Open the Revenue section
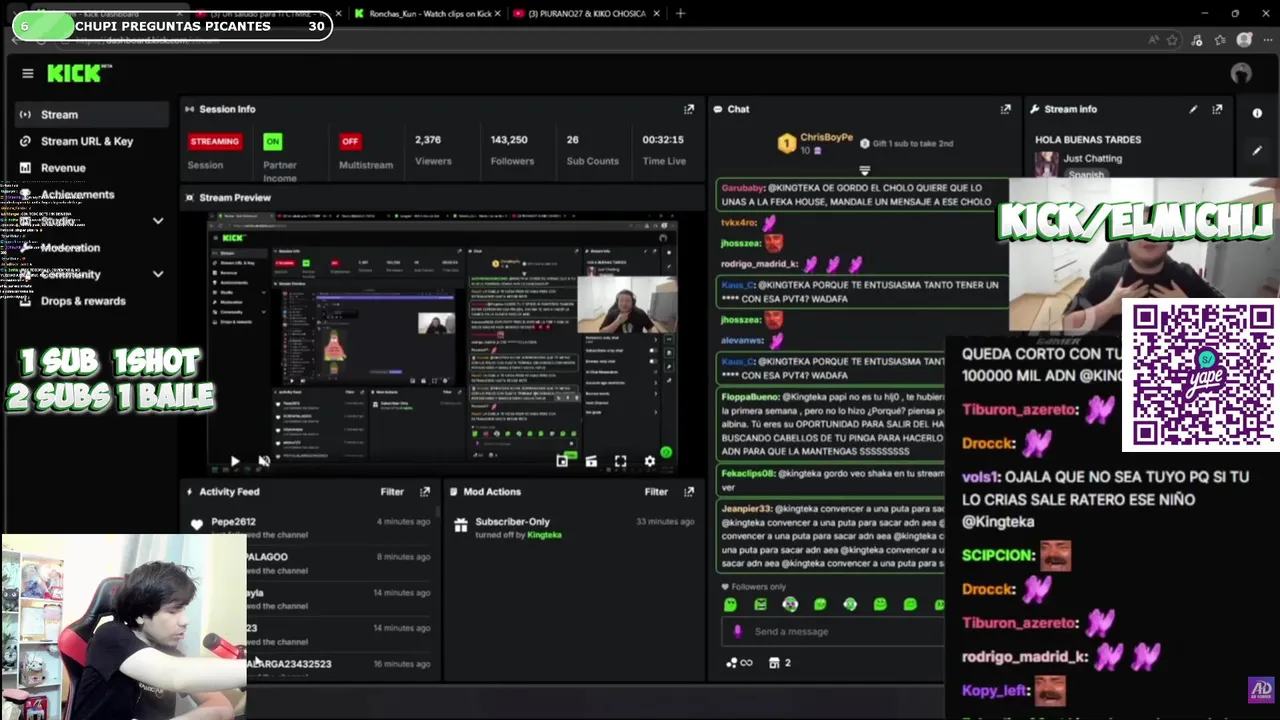1280x720 pixels. coord(63,168)
